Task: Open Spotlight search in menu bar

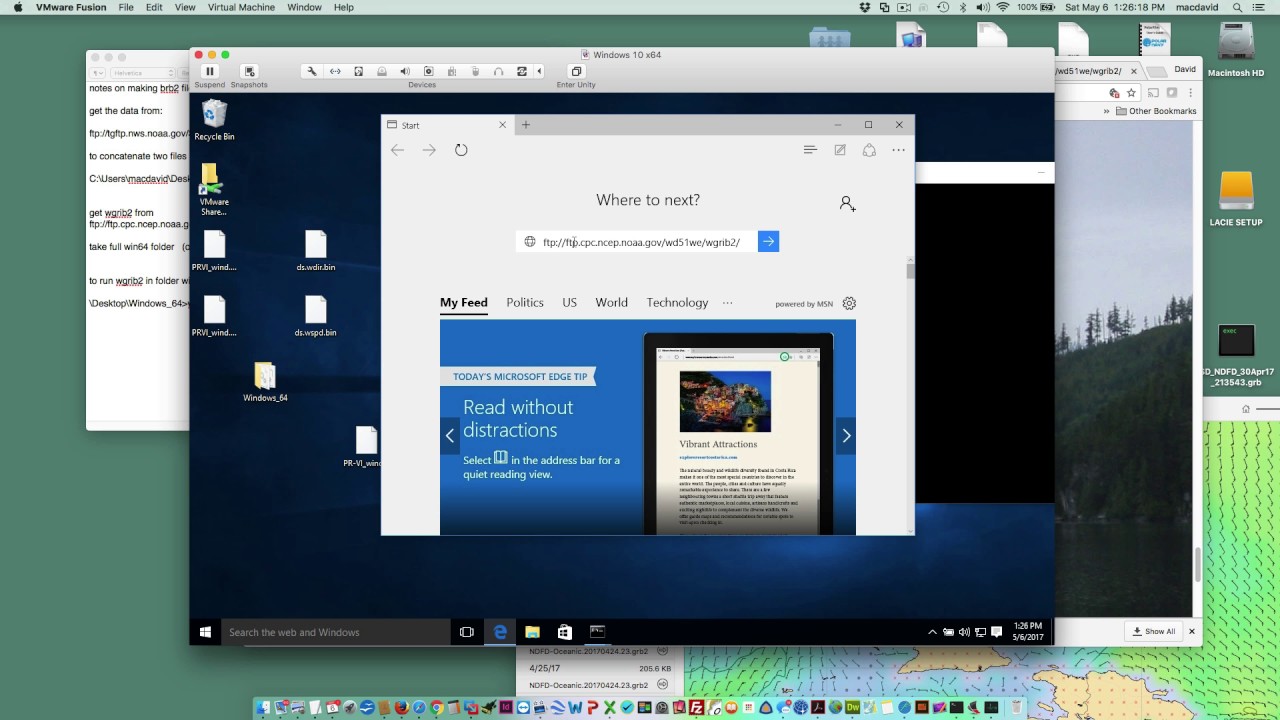Action: (x=1240, y=7)
